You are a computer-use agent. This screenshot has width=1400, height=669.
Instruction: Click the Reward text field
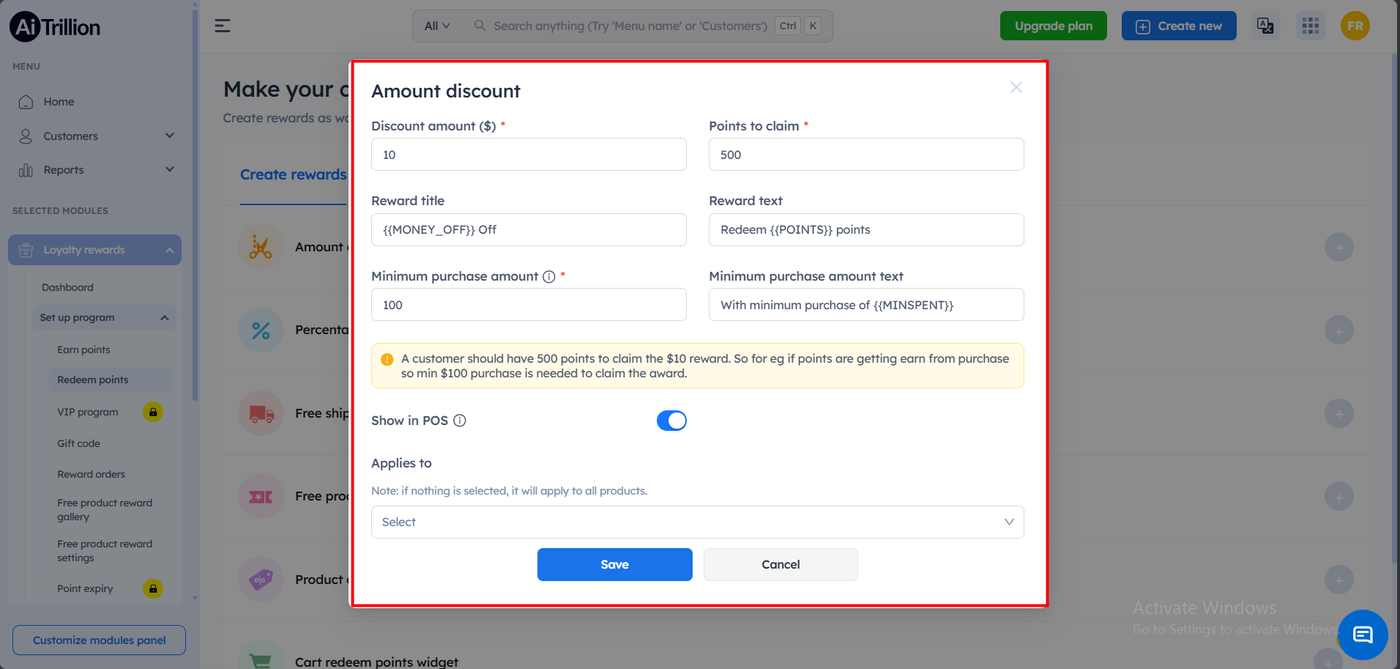click(x=866, y=229)
